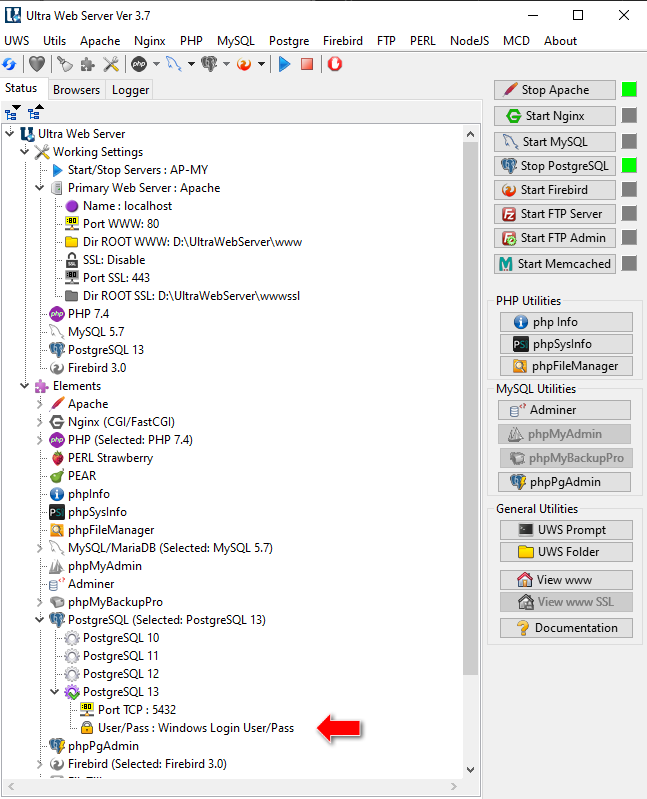Expand the Apache element node
Viewport: 647px width, 799px height.
40,404
